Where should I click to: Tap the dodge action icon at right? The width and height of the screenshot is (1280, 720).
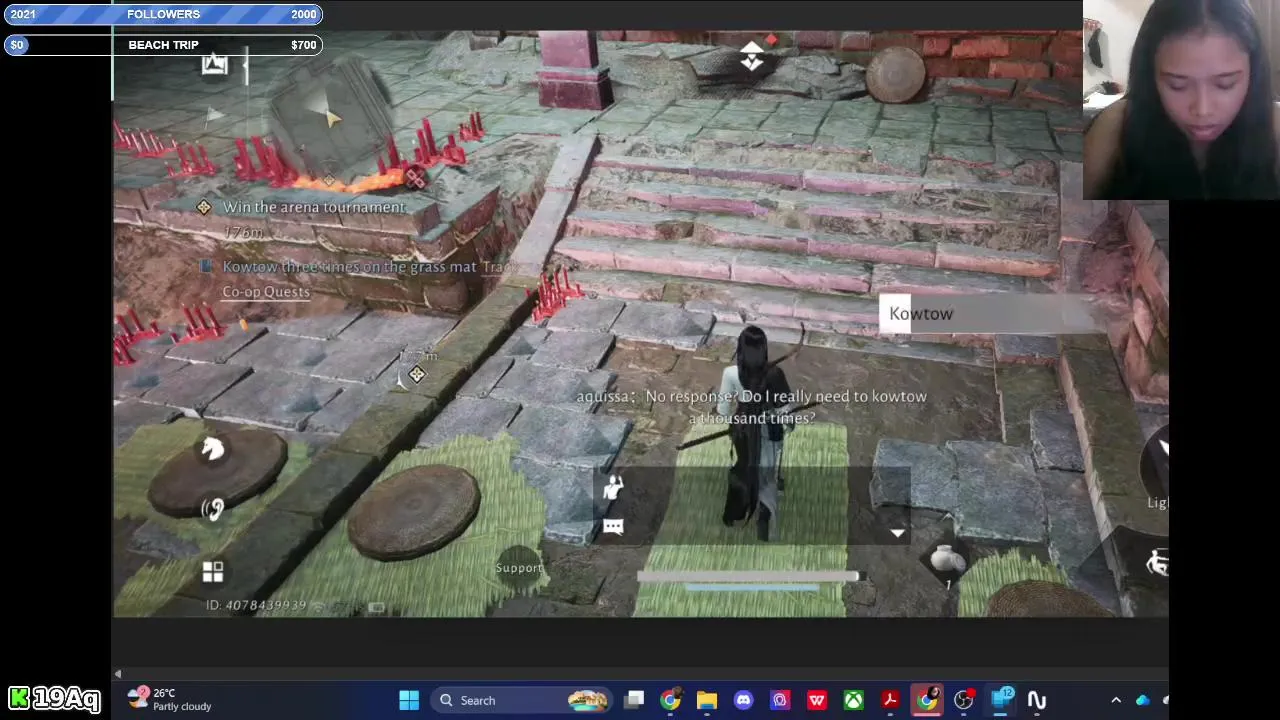point(1157,563)
